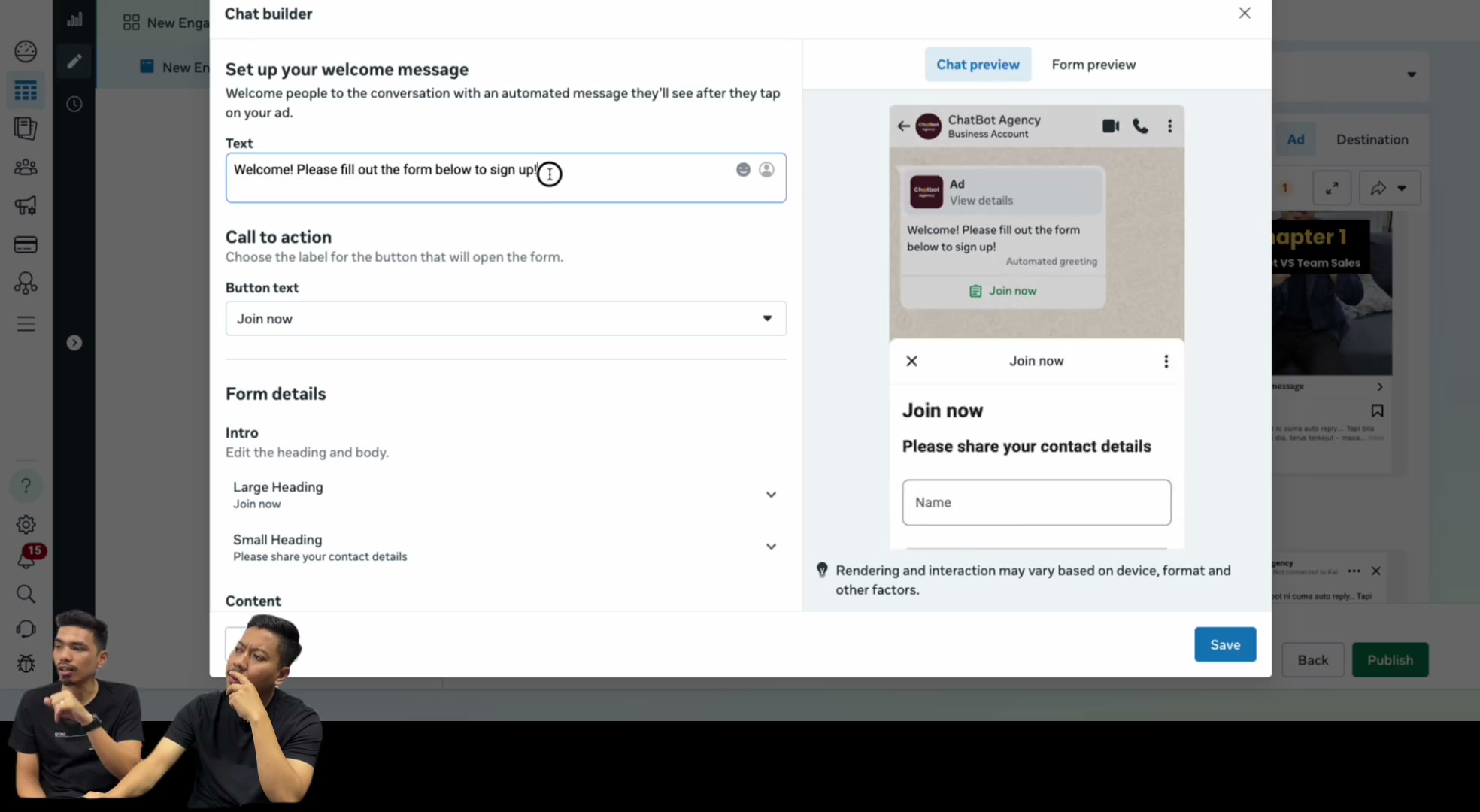Click the Back button

1312,660
